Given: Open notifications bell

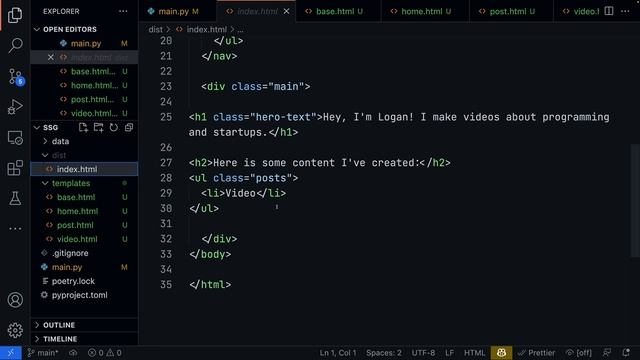Looking at the screenshot, I should pos(626,353).
